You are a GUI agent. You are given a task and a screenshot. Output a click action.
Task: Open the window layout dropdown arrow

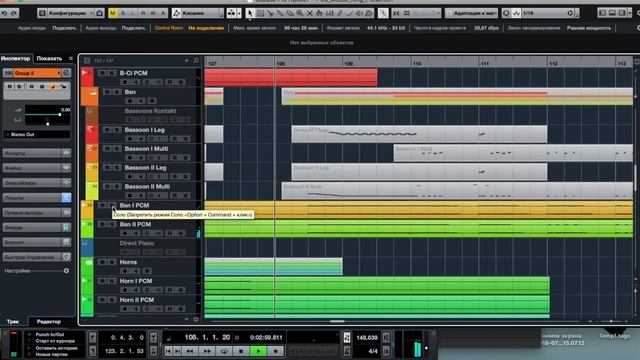[x=630, y=13]
